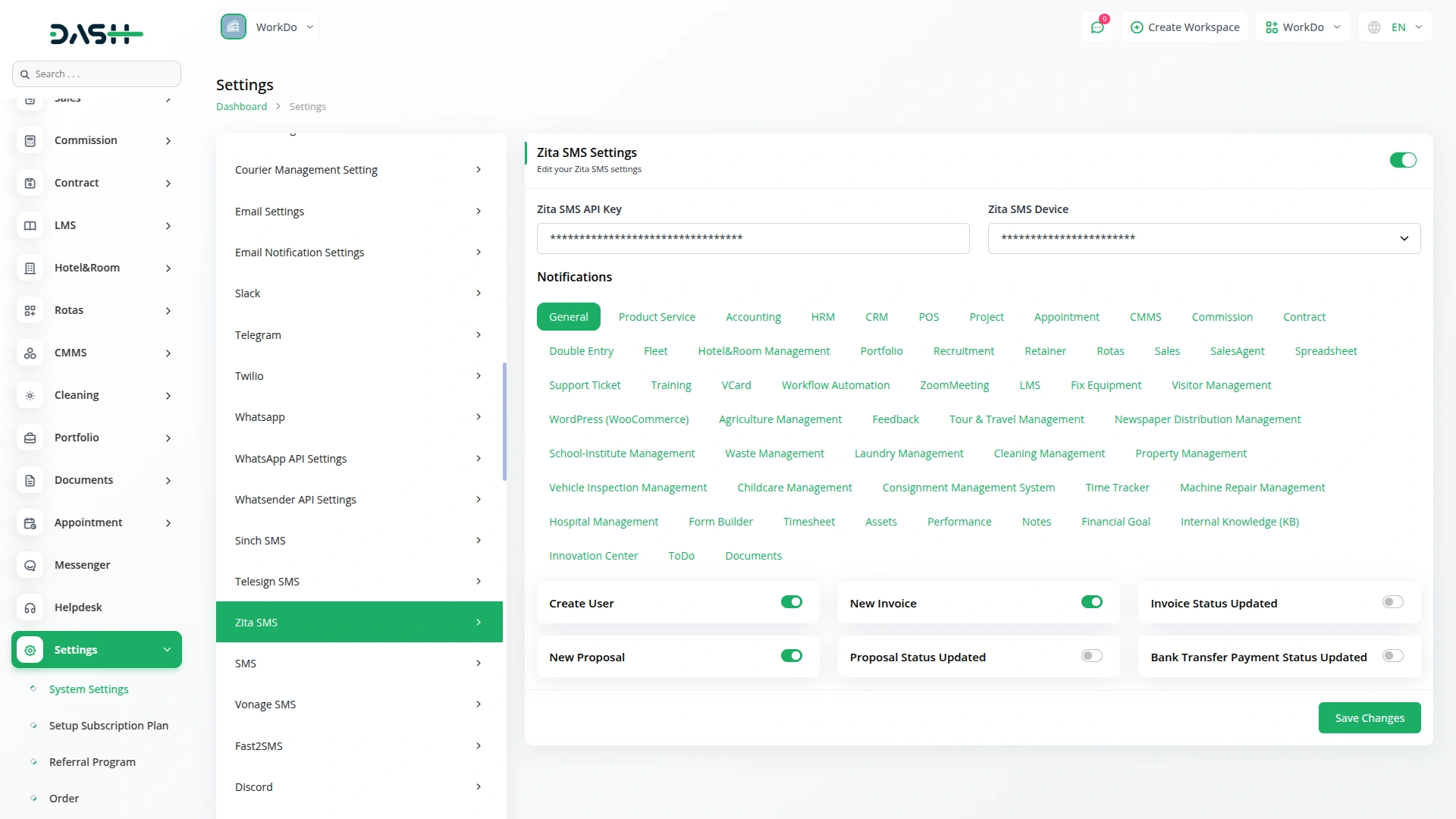This screenshot has height=819, width=1456.
Task: Click the Helpdesk headset icon
Action: click(30, 608)
